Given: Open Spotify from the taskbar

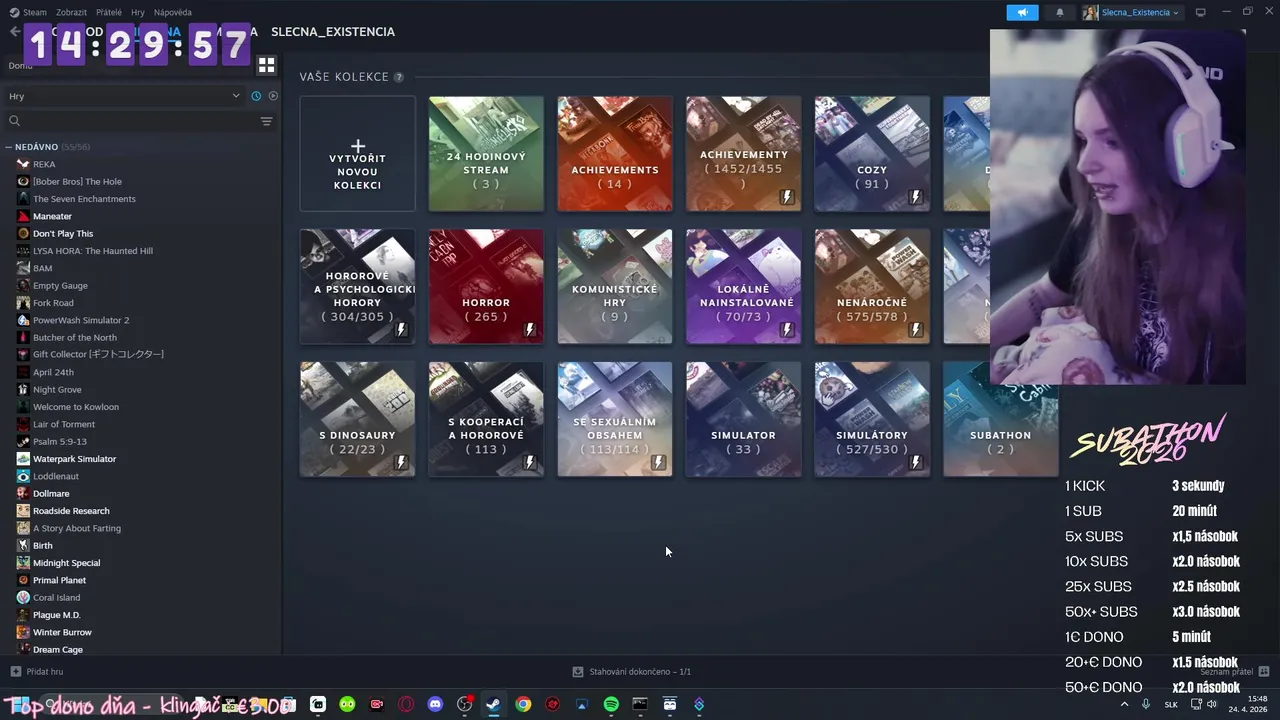Looking at the screenshot, I should [611, 704].
